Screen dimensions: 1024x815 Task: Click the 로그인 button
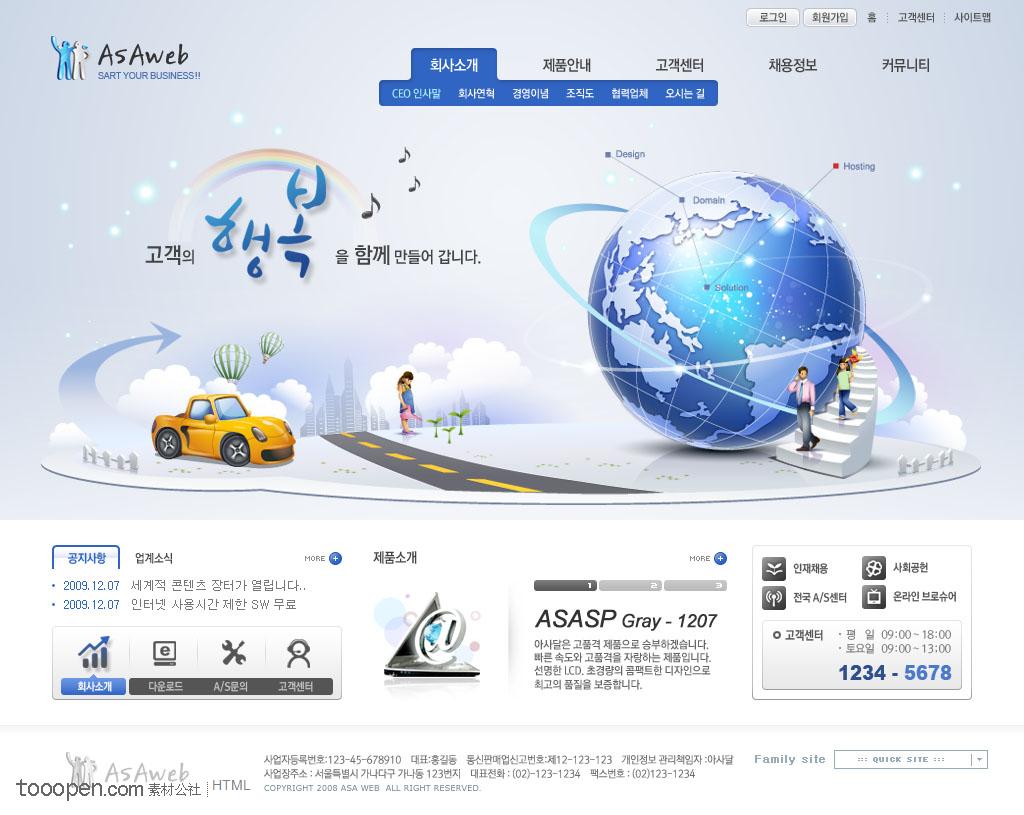[773, 18]
